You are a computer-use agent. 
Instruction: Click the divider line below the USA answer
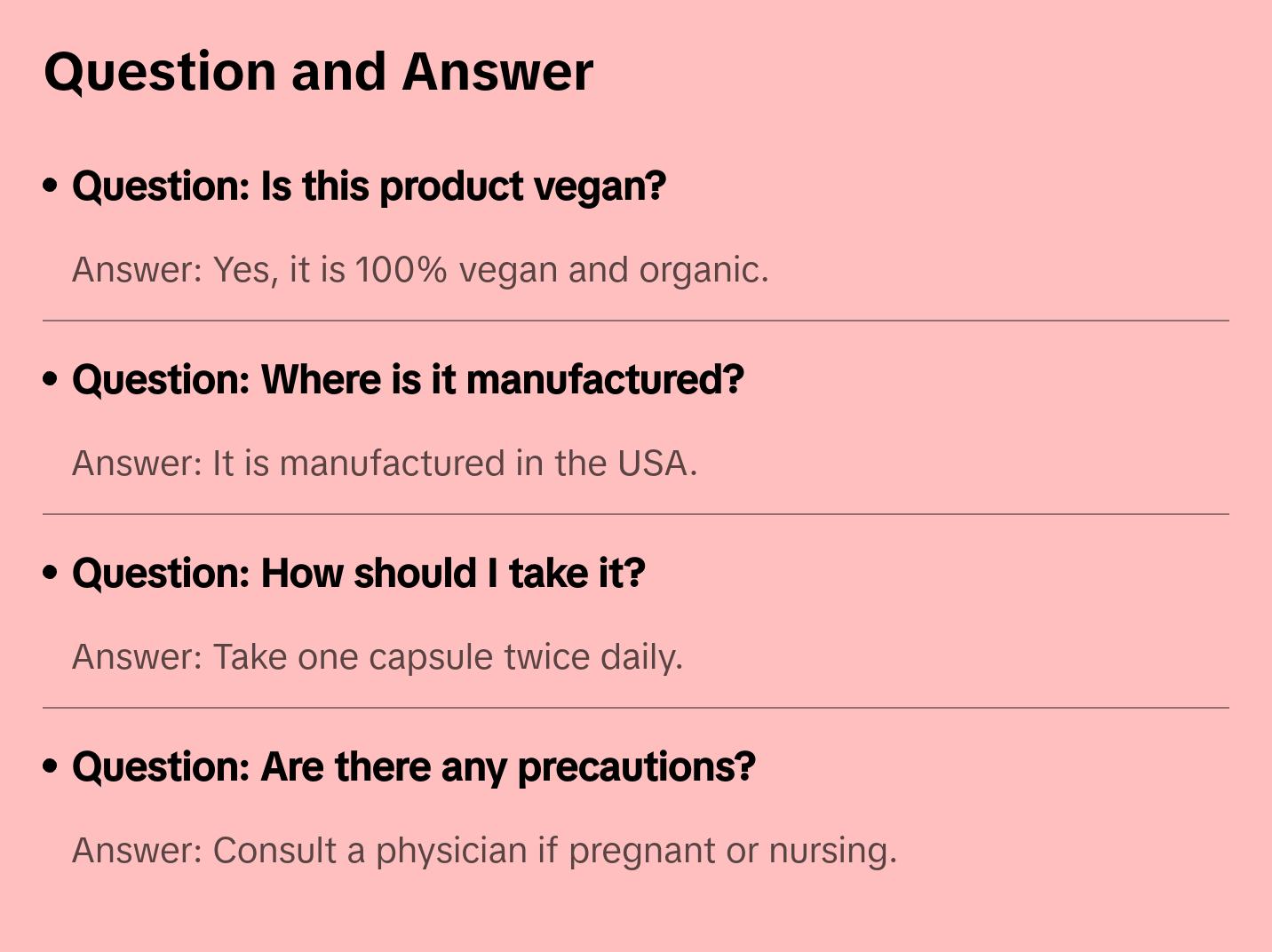636,514
